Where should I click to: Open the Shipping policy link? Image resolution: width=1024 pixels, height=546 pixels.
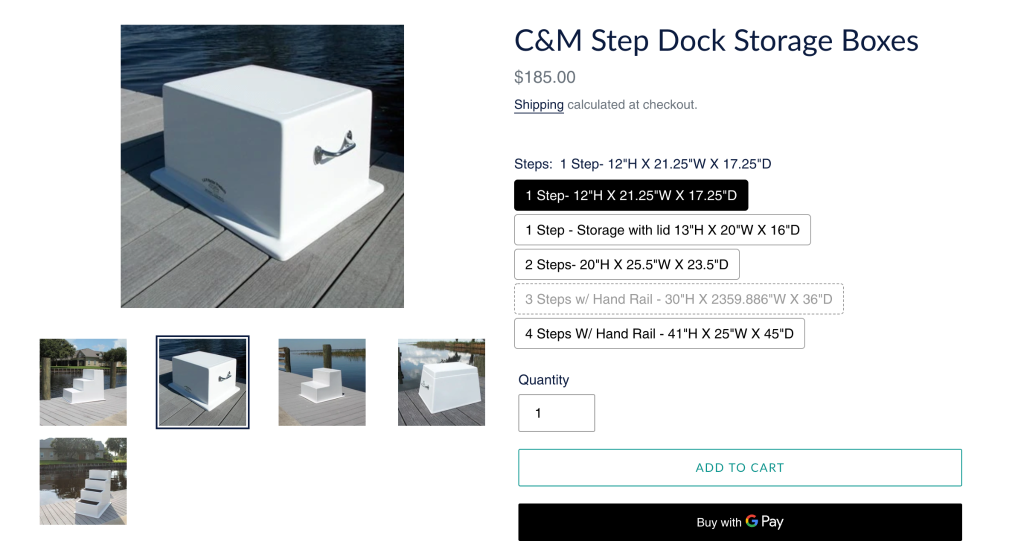click(539, 104)
